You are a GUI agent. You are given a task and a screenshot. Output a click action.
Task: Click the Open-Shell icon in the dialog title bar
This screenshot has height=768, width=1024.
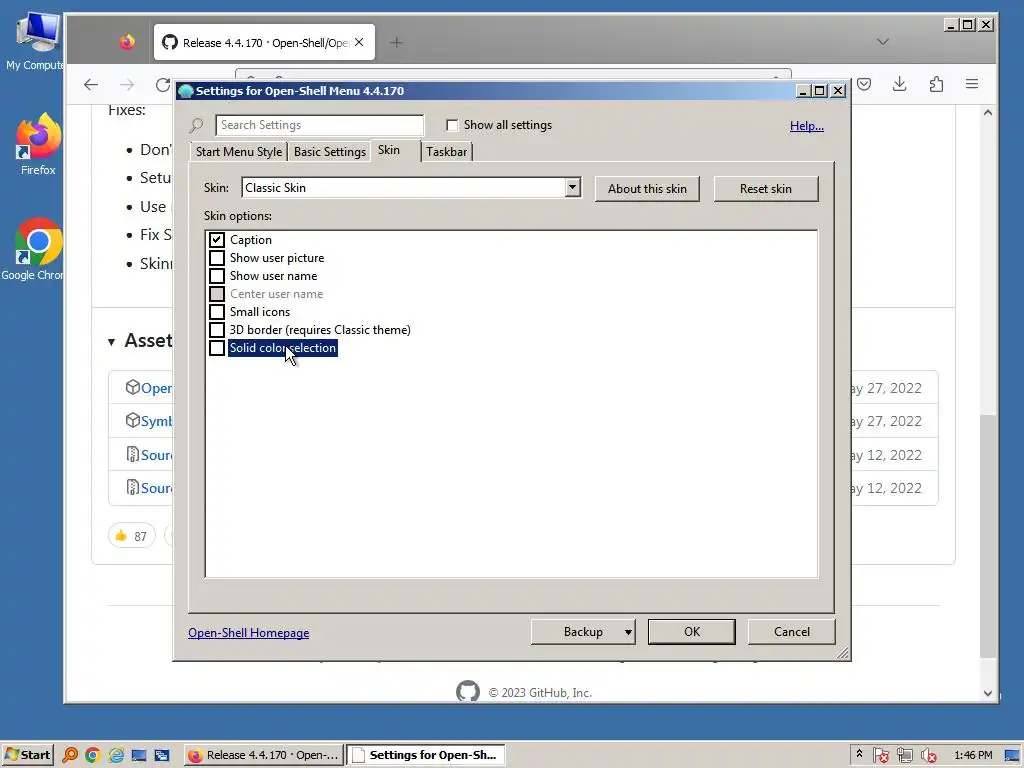click(x=185, y=91)
